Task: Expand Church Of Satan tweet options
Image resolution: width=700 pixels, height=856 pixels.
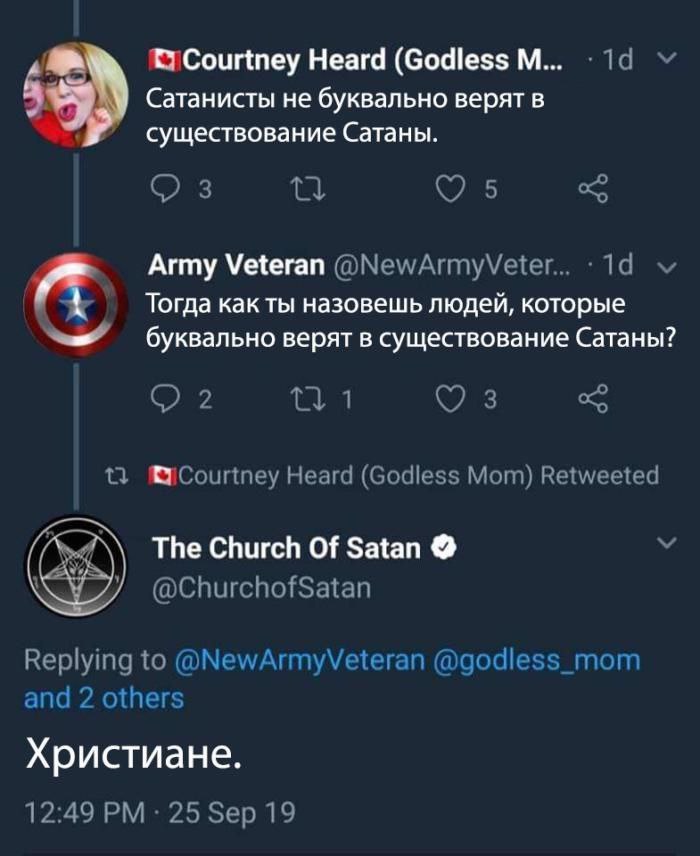Action: click(x=666, y=544)
